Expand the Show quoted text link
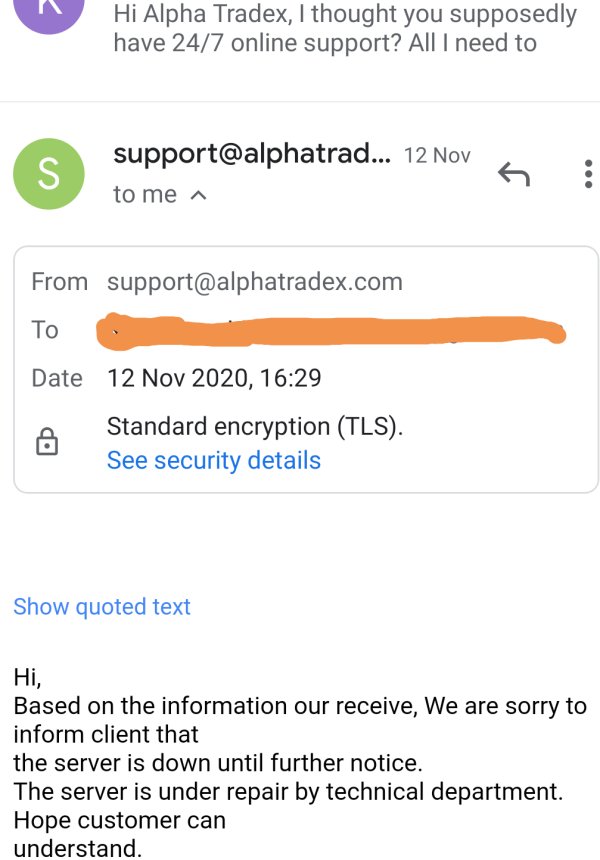The width and height of the screenshot is (600, 860). (x=102, y=607)
